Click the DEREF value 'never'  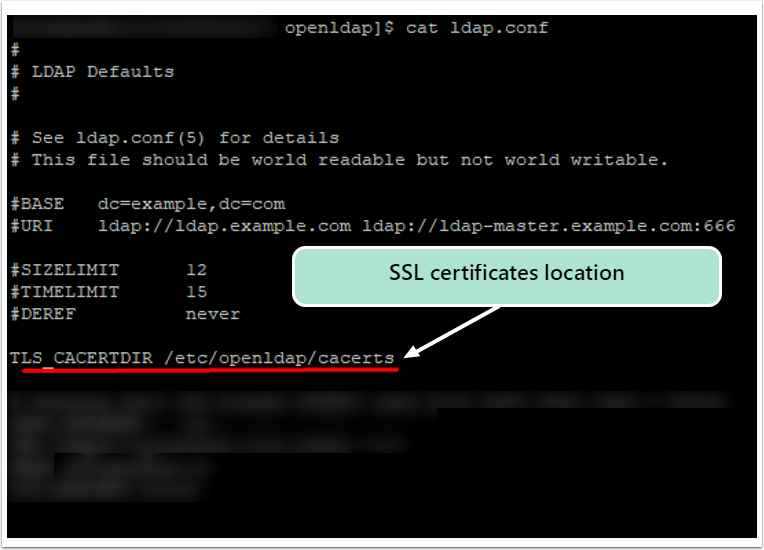pos(213,314)
